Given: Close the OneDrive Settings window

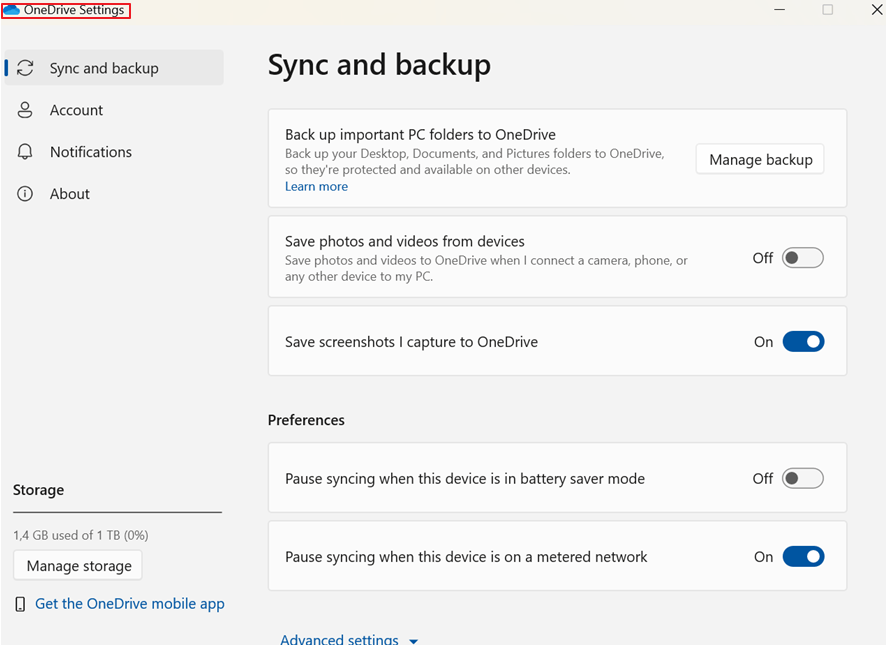Looking at the screenshot, I should click(876, 10).
